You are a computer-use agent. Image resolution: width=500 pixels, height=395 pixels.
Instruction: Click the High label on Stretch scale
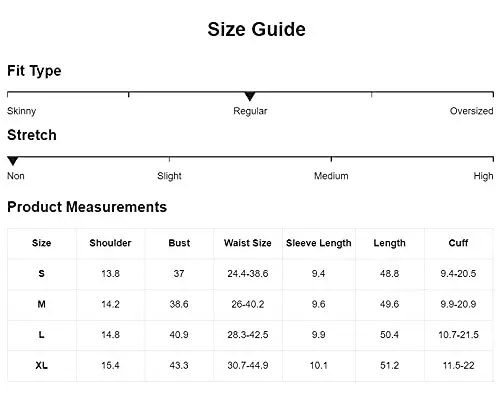(483, 176)
